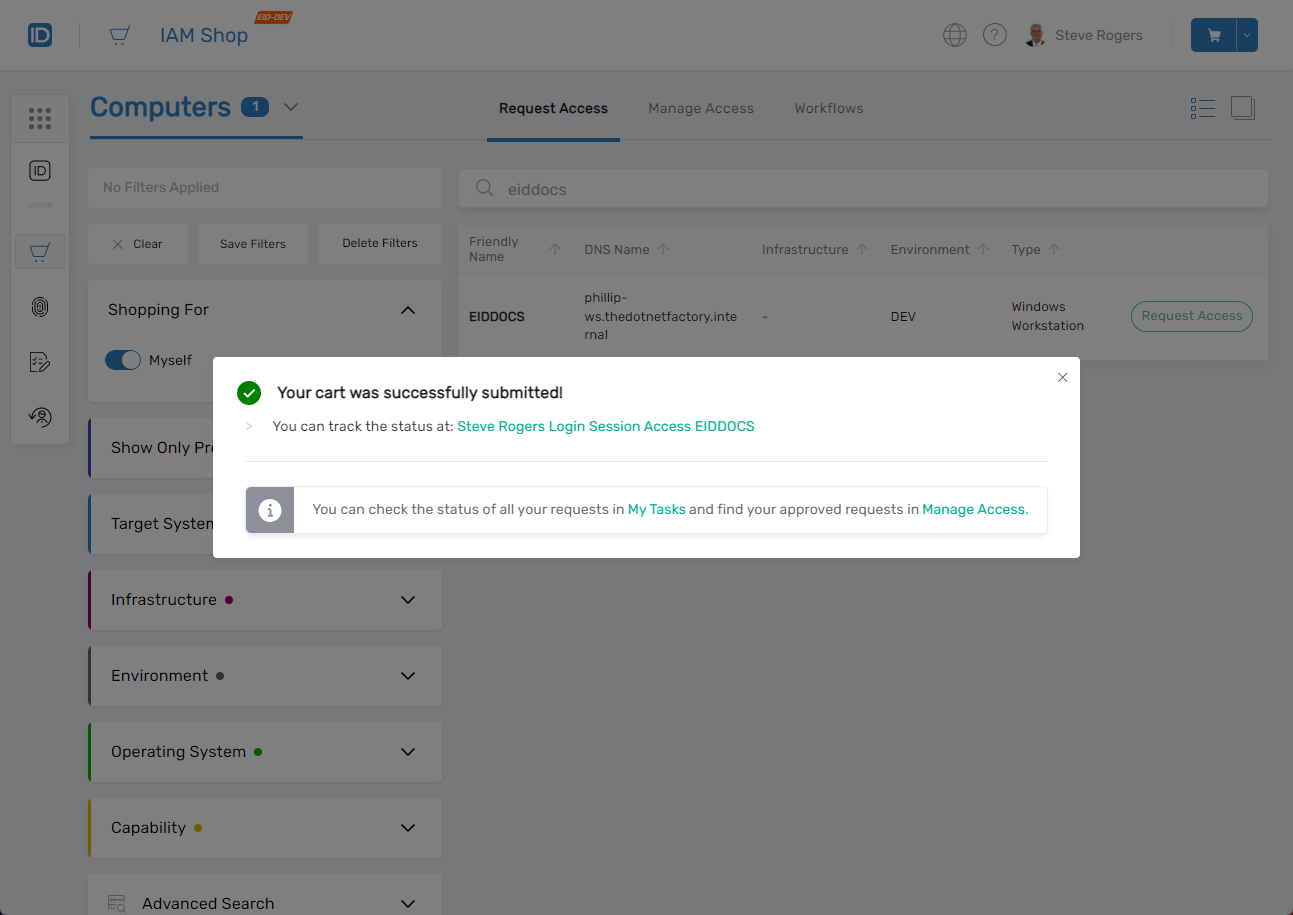1293x915 pixels.
Task: Click the shopping cart sidebar icon
Action: (x=40, y=252)
